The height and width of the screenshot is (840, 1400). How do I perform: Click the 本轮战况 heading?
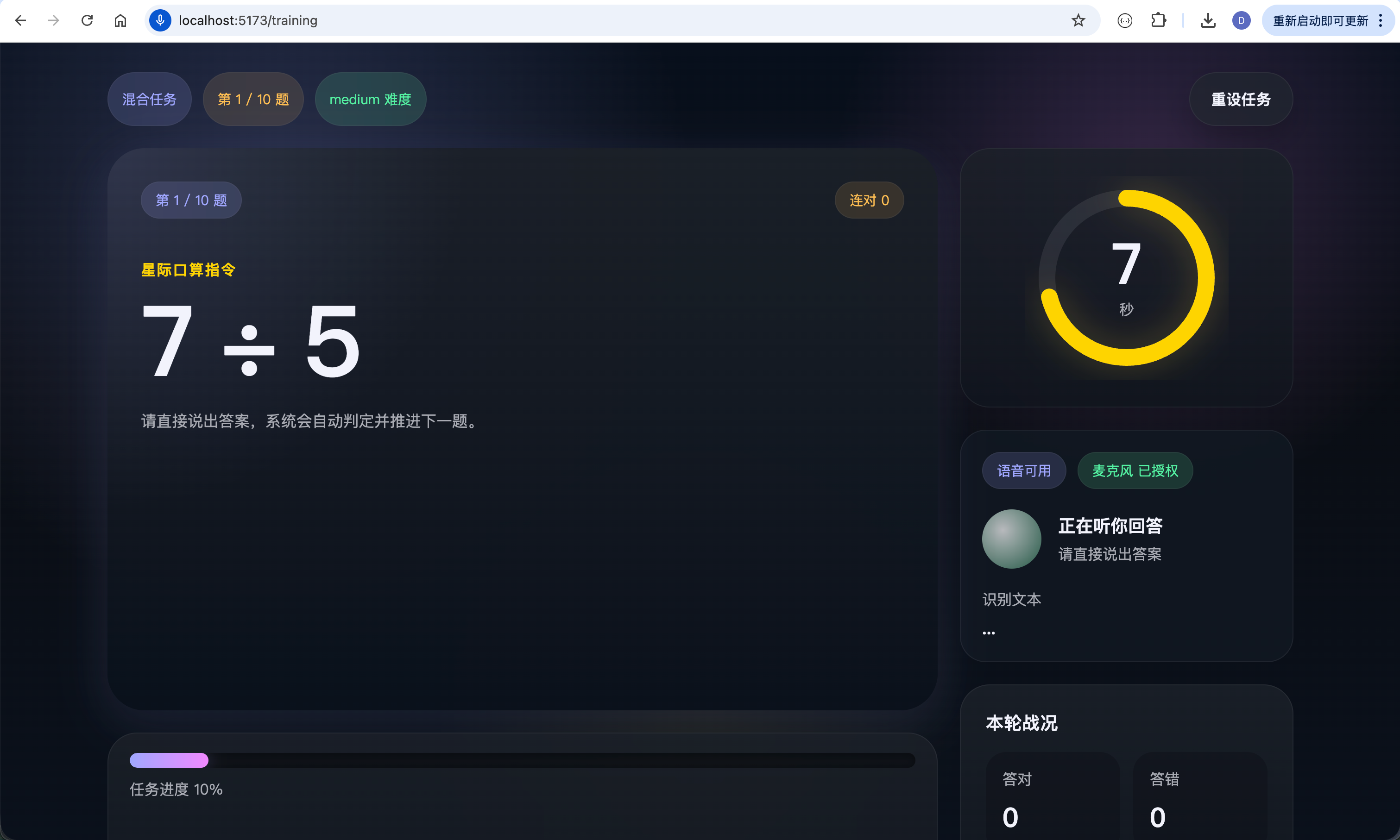click(1021, 723)
